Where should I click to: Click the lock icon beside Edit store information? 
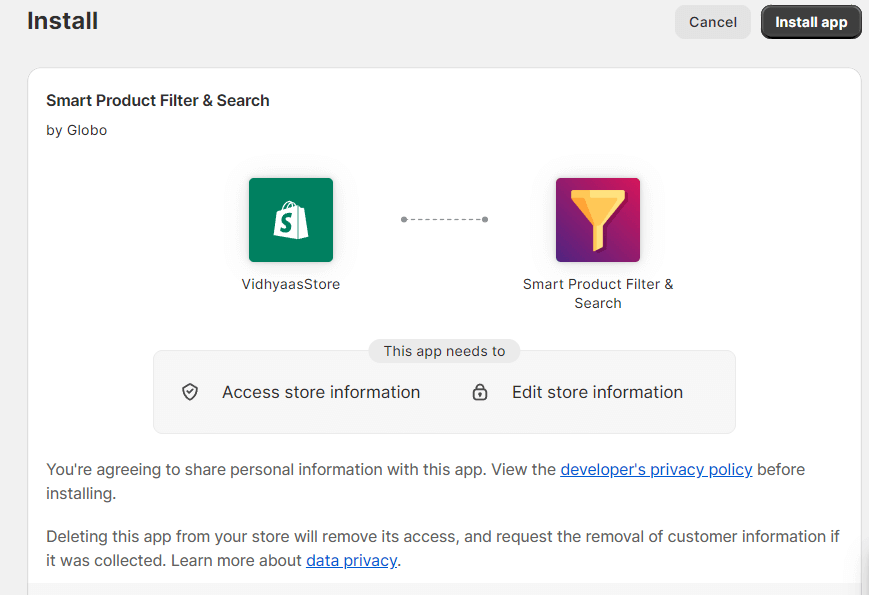click(480, 392)
